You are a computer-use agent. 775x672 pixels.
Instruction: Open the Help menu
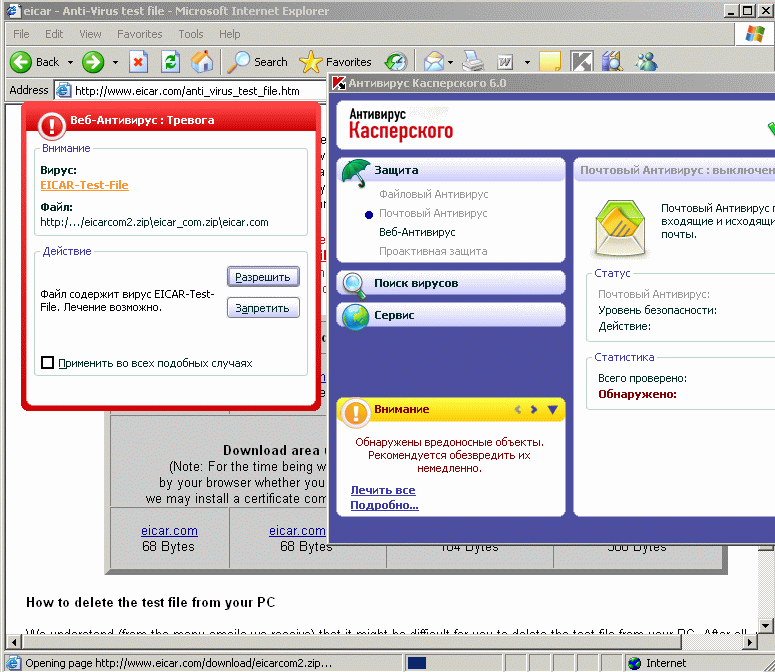click(x=230, y=34)
